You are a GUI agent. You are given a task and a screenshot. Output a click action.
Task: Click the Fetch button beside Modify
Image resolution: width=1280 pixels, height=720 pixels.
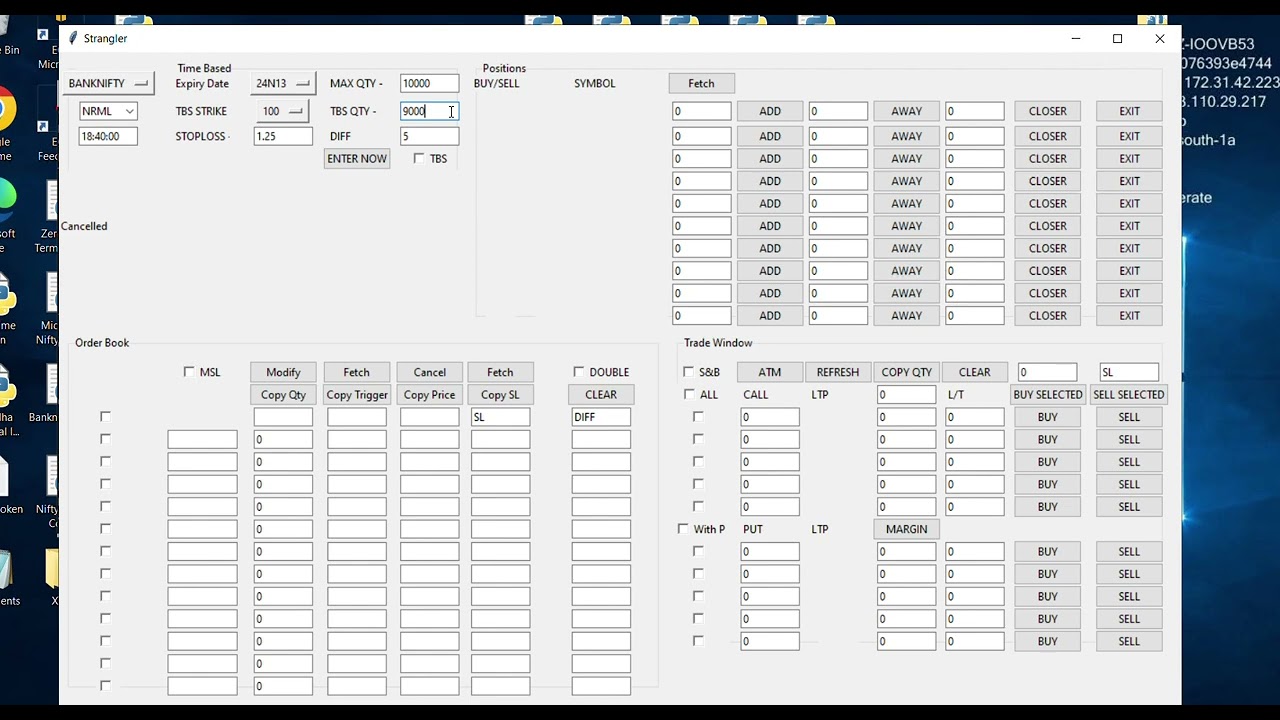(356, 372)
